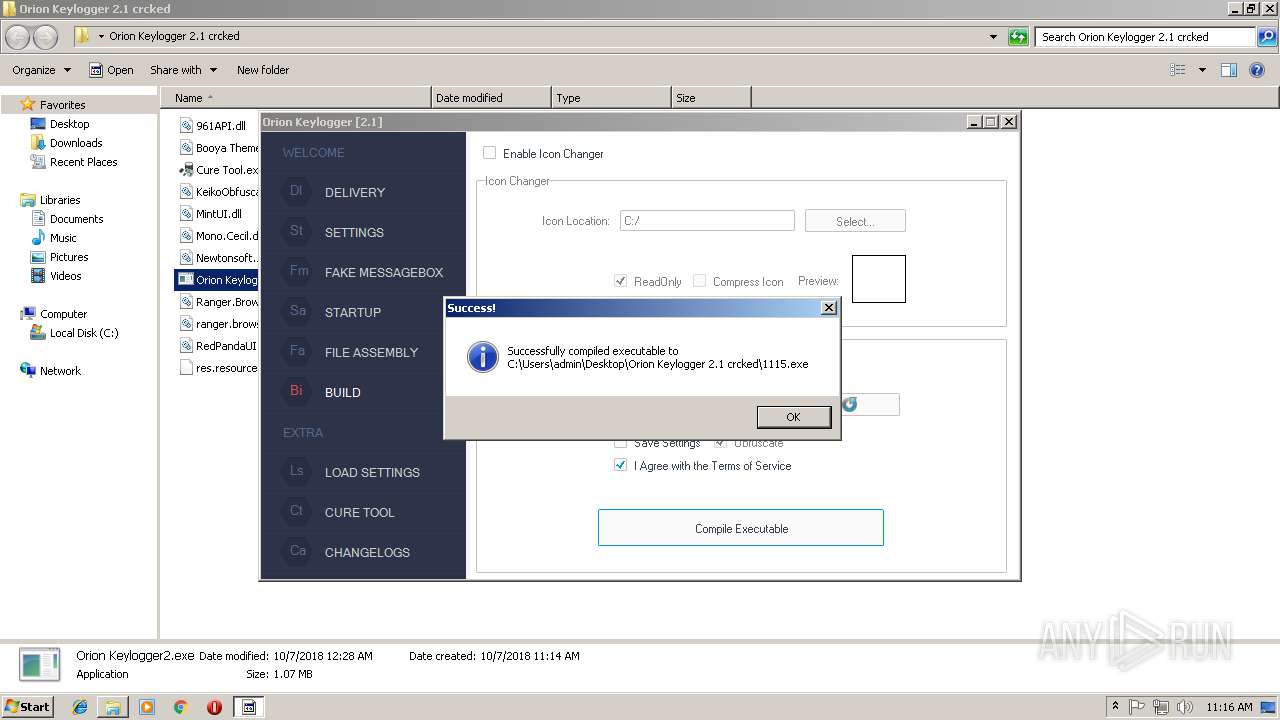Open the path chevron before folder name
Screen dimensions: 1280x720
101,36
